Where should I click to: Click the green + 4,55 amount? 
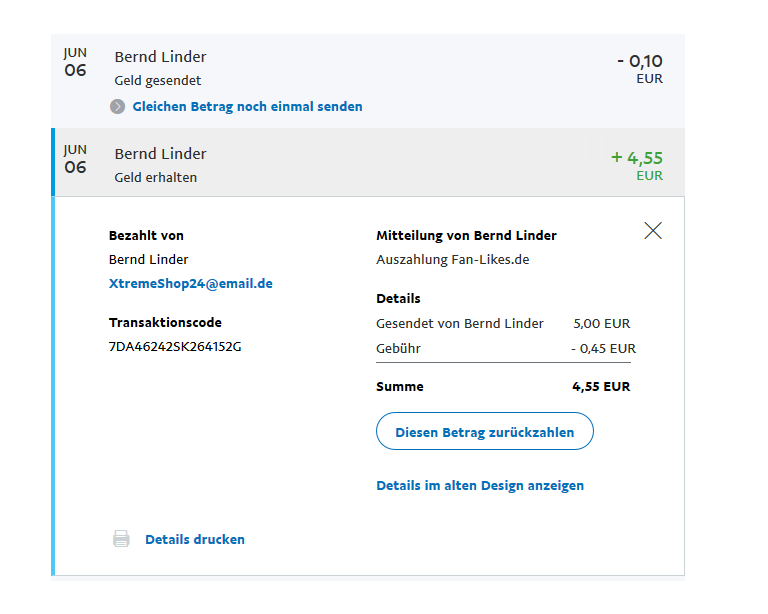(637, 158)
